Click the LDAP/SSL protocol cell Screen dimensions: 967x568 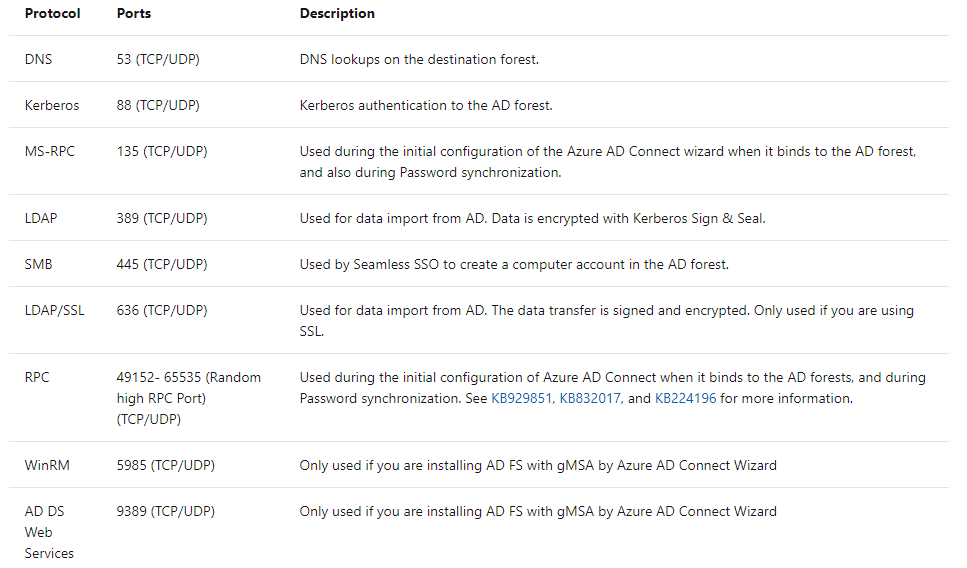[x=55, y=310]
